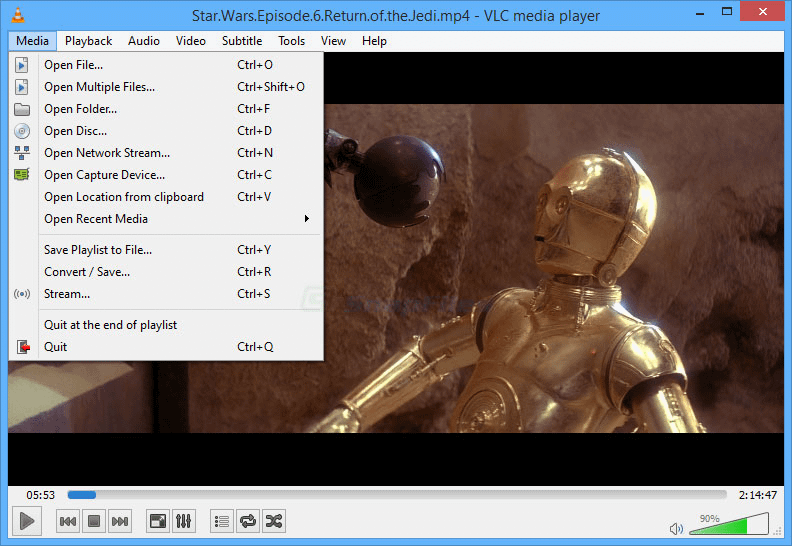Skip to next media track

coord(120,521)
